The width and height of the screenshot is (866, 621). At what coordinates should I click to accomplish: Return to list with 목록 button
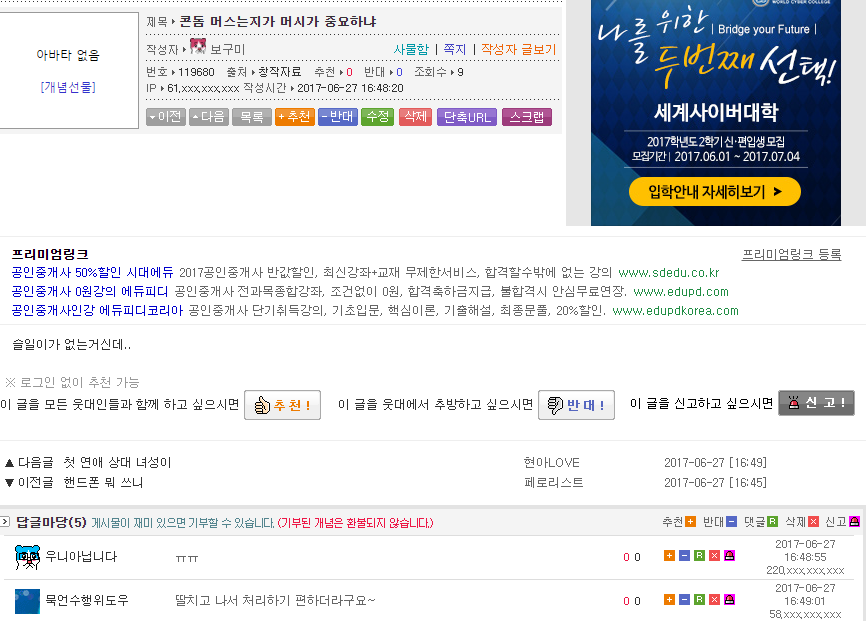252,117
